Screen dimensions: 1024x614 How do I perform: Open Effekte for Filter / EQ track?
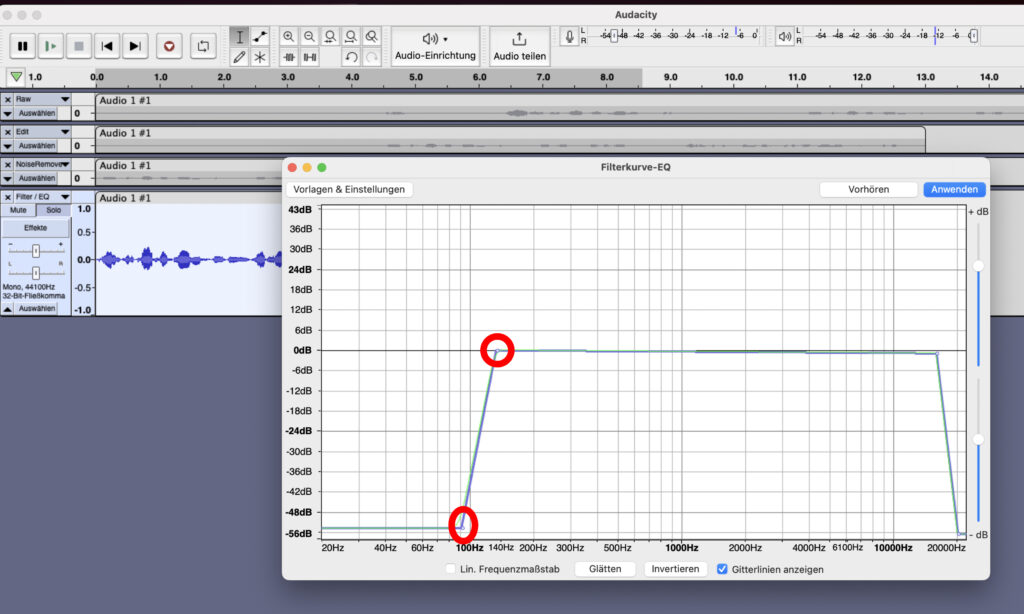click(x=36, y=228)
